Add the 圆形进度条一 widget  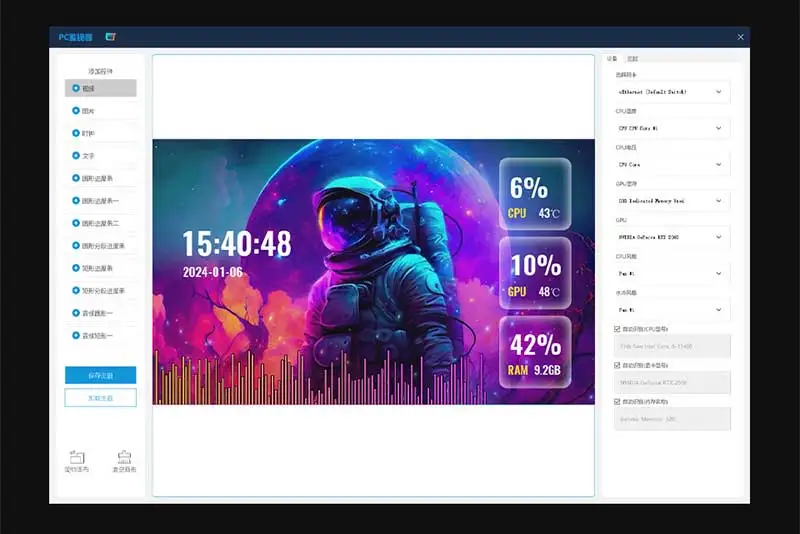101,200
